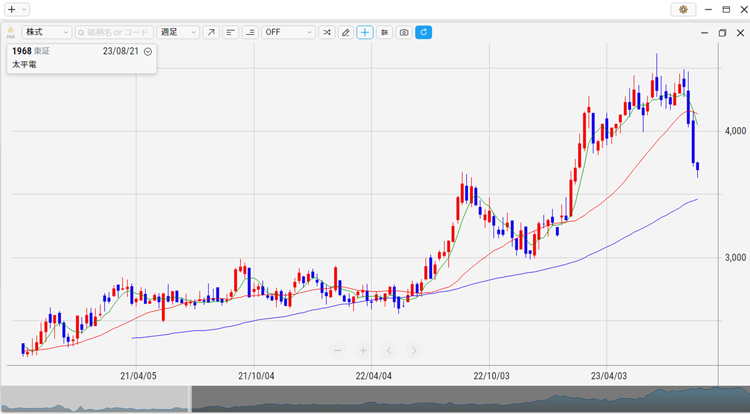
Task: Open tab list dropdown arrow beside plus
Action: pos(24,9)
